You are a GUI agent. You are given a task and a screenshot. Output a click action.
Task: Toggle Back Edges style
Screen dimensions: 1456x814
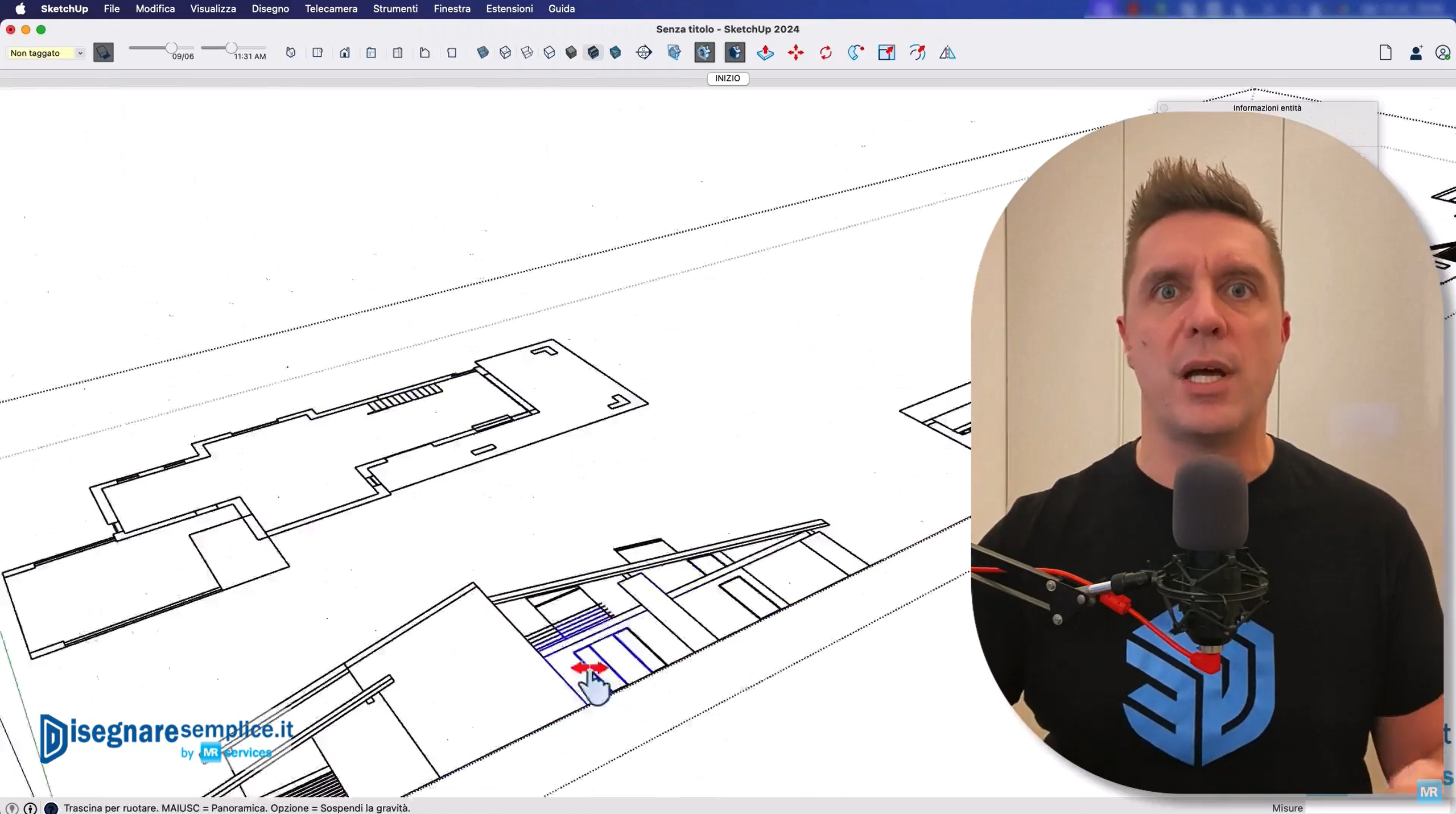(505, 52)
